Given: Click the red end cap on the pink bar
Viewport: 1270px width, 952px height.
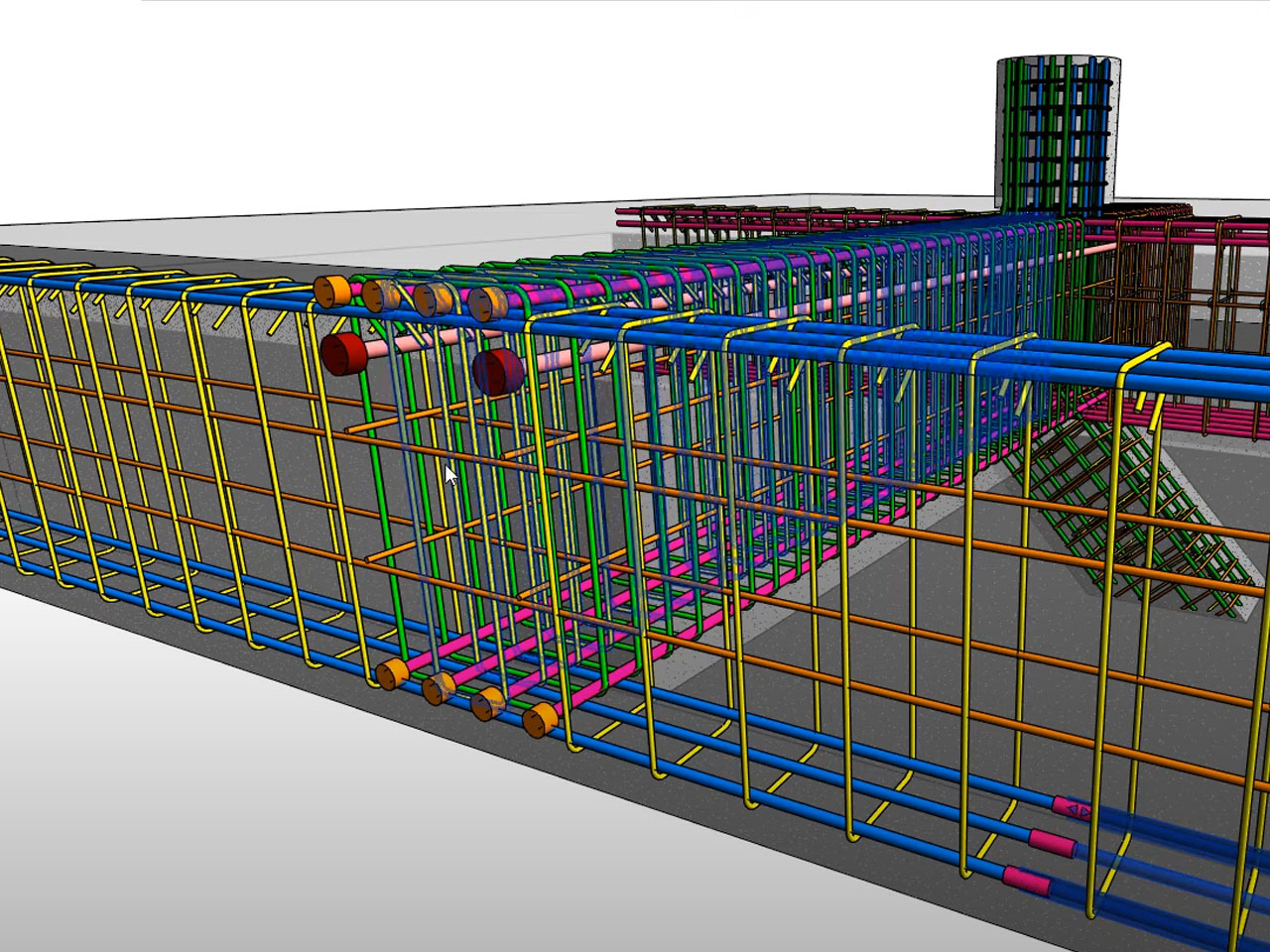Looking at the screenshot, I should (x=345, y=353).
